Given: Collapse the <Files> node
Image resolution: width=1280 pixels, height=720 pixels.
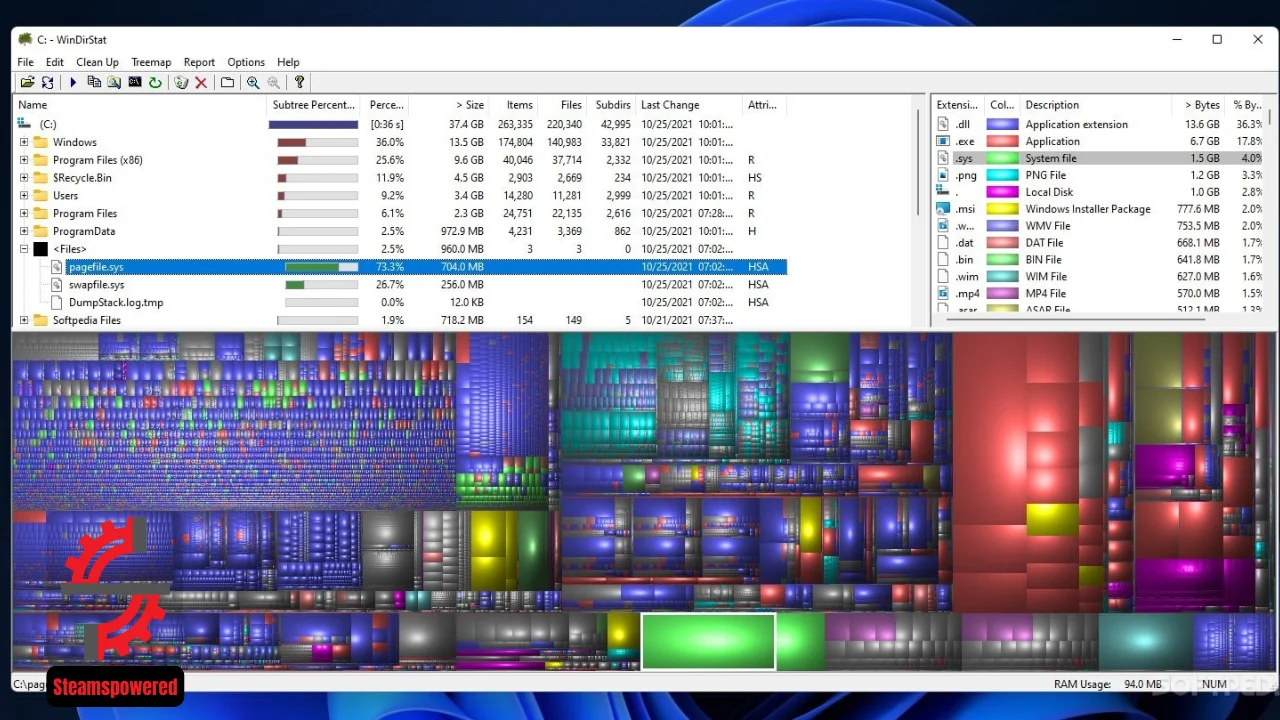Looking at the screenshot, I should pyautogui.click(x=24, y=249).
